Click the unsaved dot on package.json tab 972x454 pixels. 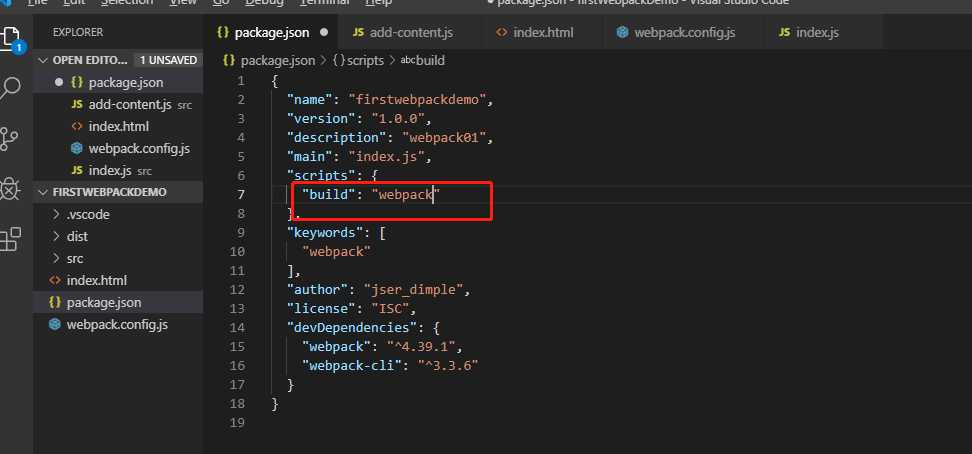click(x=324, y=32)
